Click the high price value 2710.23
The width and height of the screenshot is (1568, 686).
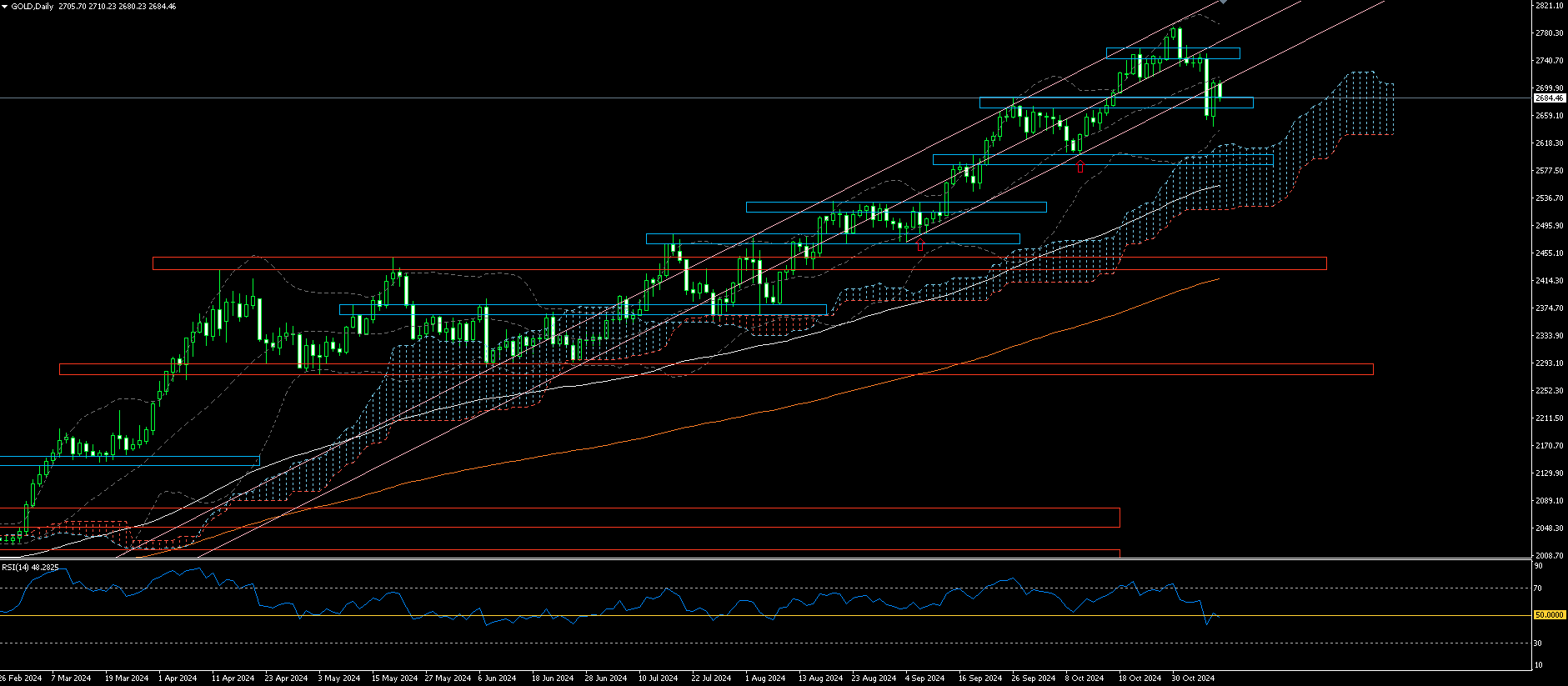[103, 6]
